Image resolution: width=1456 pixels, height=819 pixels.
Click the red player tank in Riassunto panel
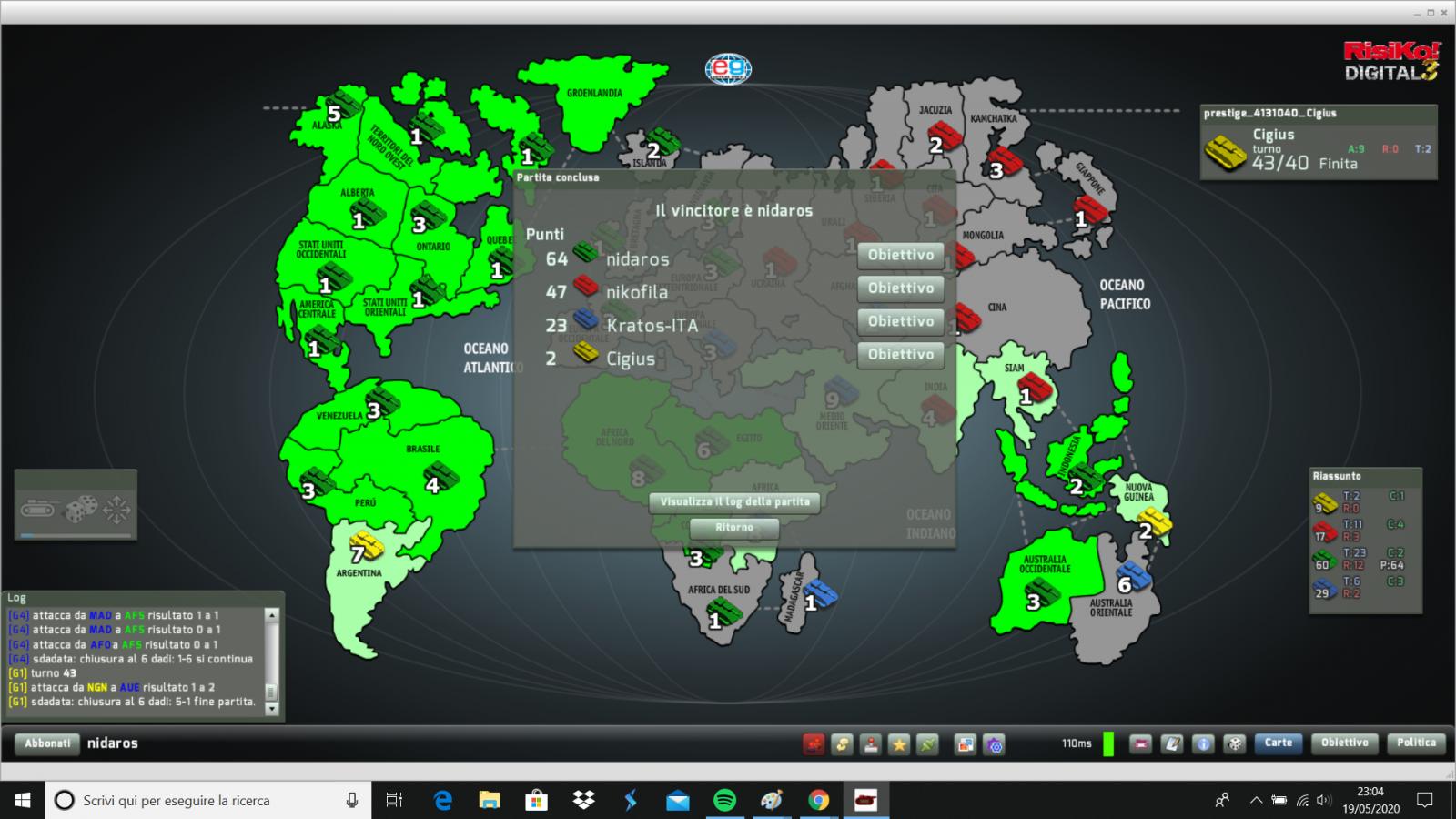1324,530
